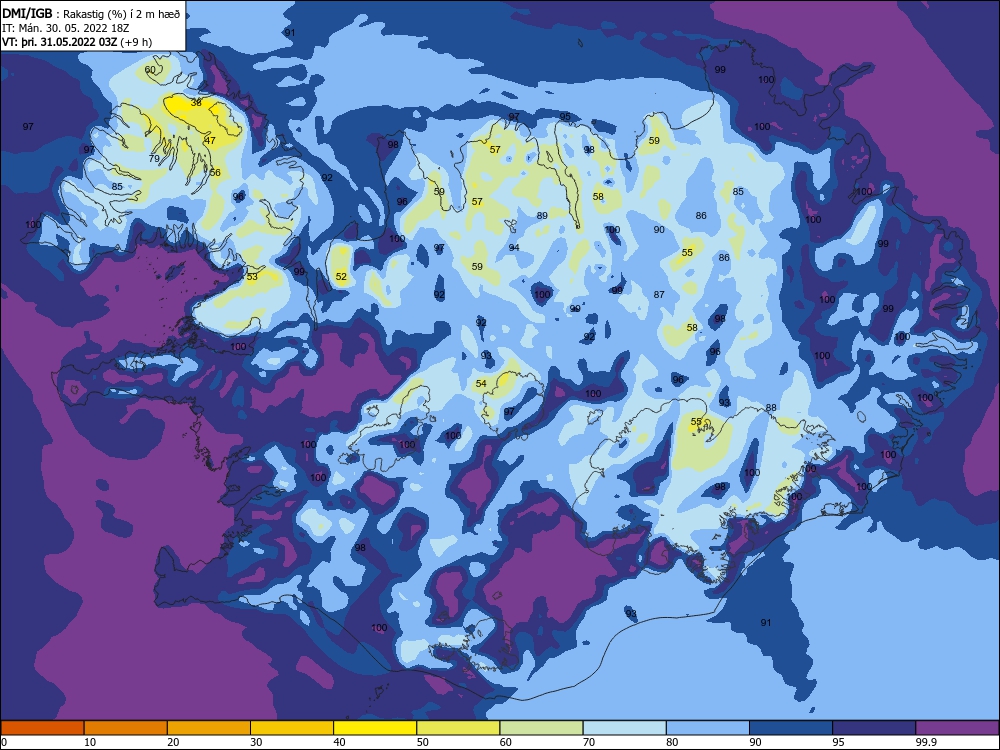Click the map value '54'
Viewport: 1000px width, 750px height.
(x=481, y=383)
